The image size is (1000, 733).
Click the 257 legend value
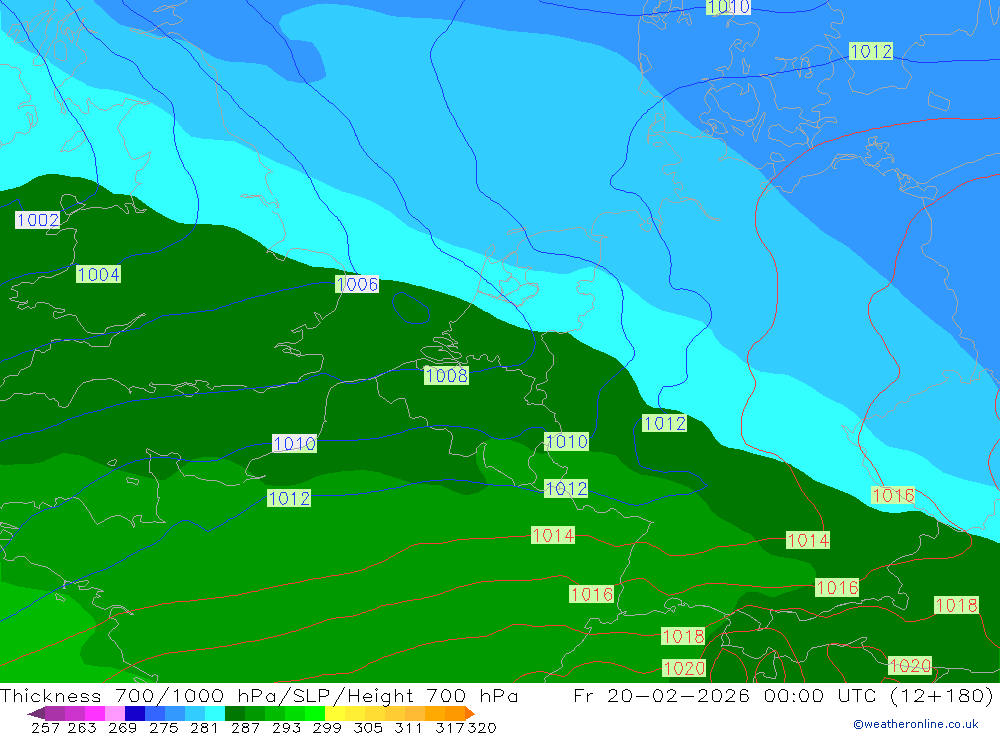click(45, 727)
